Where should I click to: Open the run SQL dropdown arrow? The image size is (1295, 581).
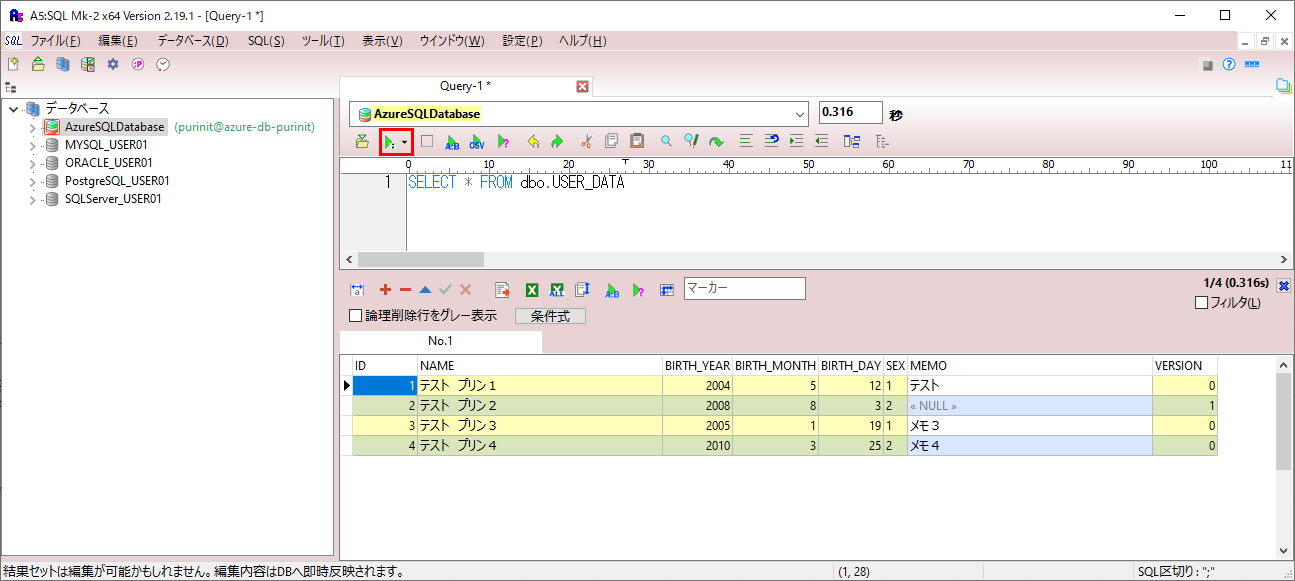pyautogui.click(x=405, y=142)
